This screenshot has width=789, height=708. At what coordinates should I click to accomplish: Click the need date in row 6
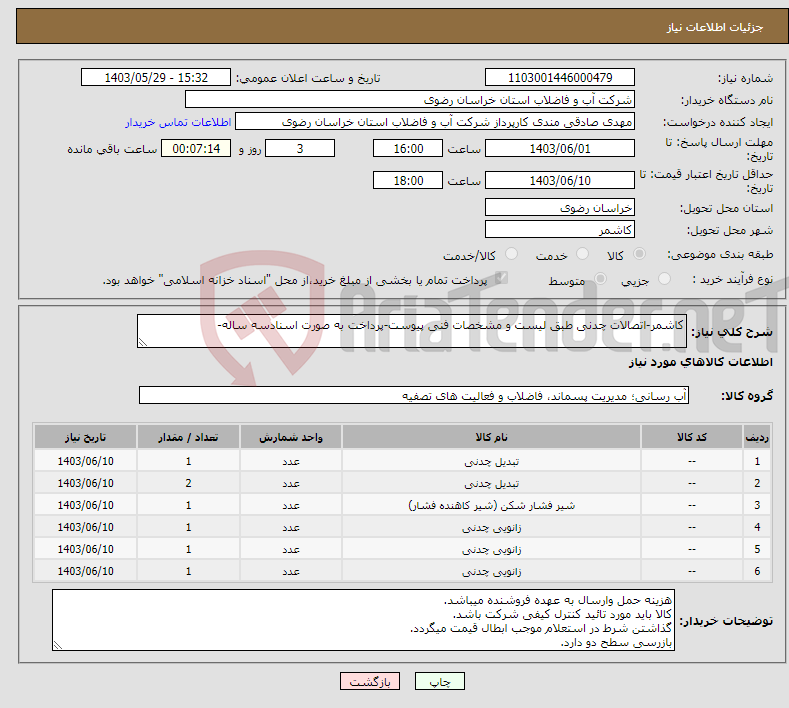86,571
